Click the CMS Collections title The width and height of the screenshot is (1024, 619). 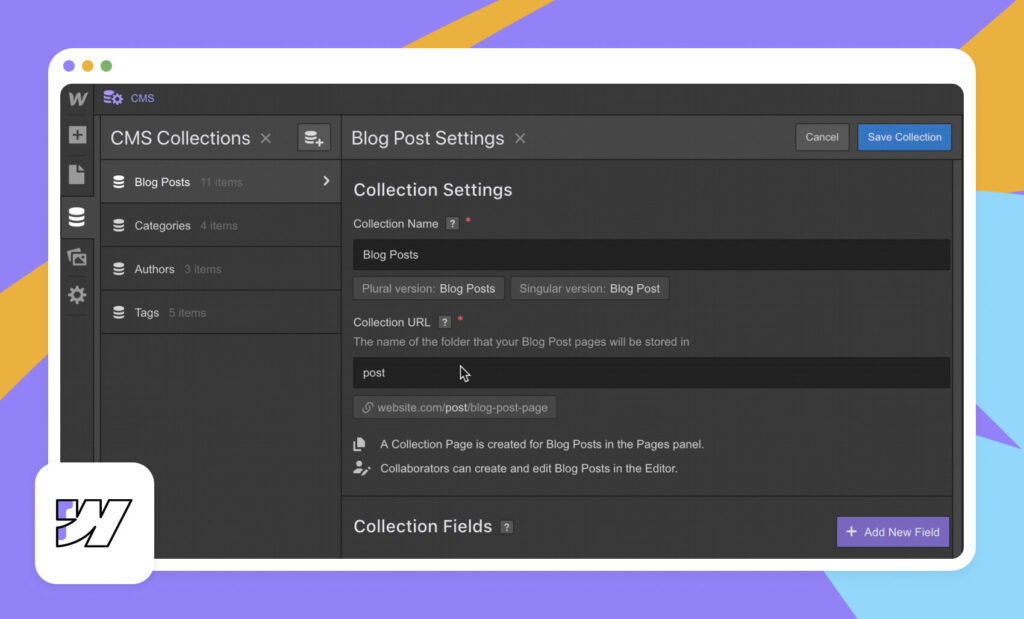click(x=180, y=138)
